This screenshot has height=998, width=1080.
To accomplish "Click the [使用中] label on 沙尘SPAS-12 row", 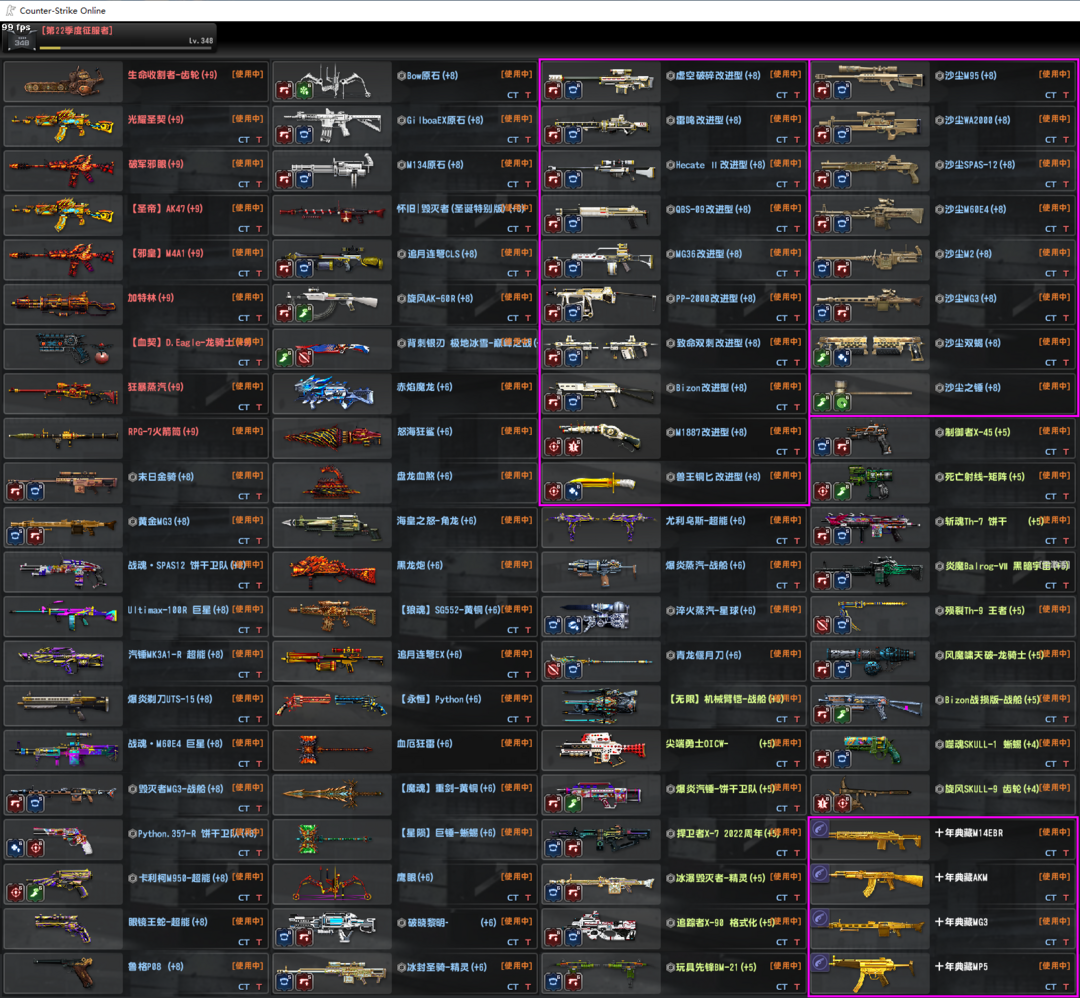I will tap(1055, 163).
